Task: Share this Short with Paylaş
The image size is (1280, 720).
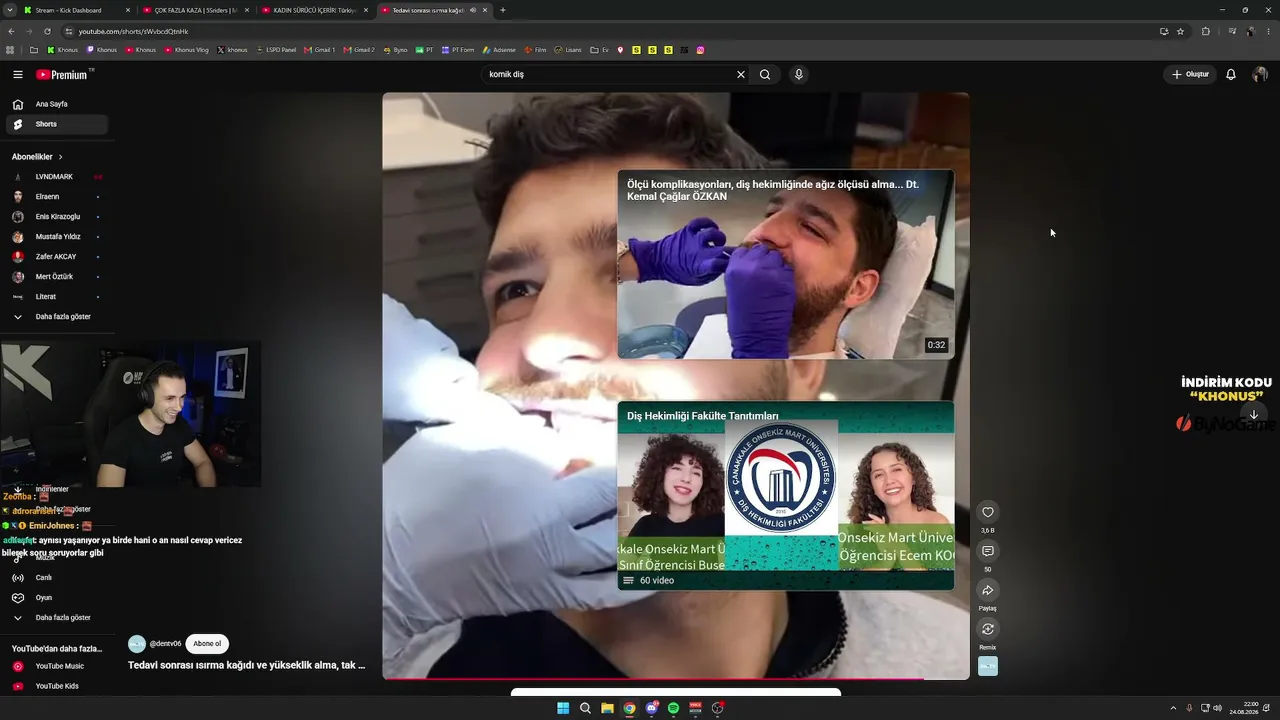Action: (988, 590)
